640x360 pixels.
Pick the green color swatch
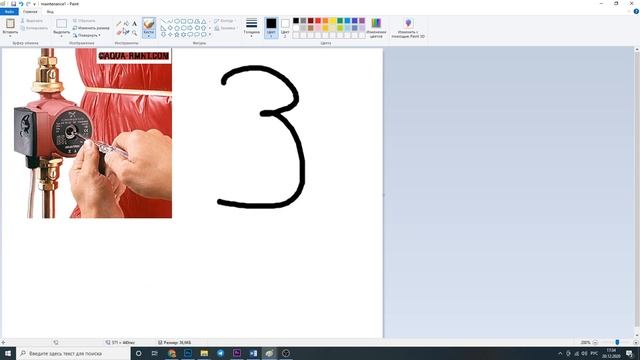click(x=340, y=20)
